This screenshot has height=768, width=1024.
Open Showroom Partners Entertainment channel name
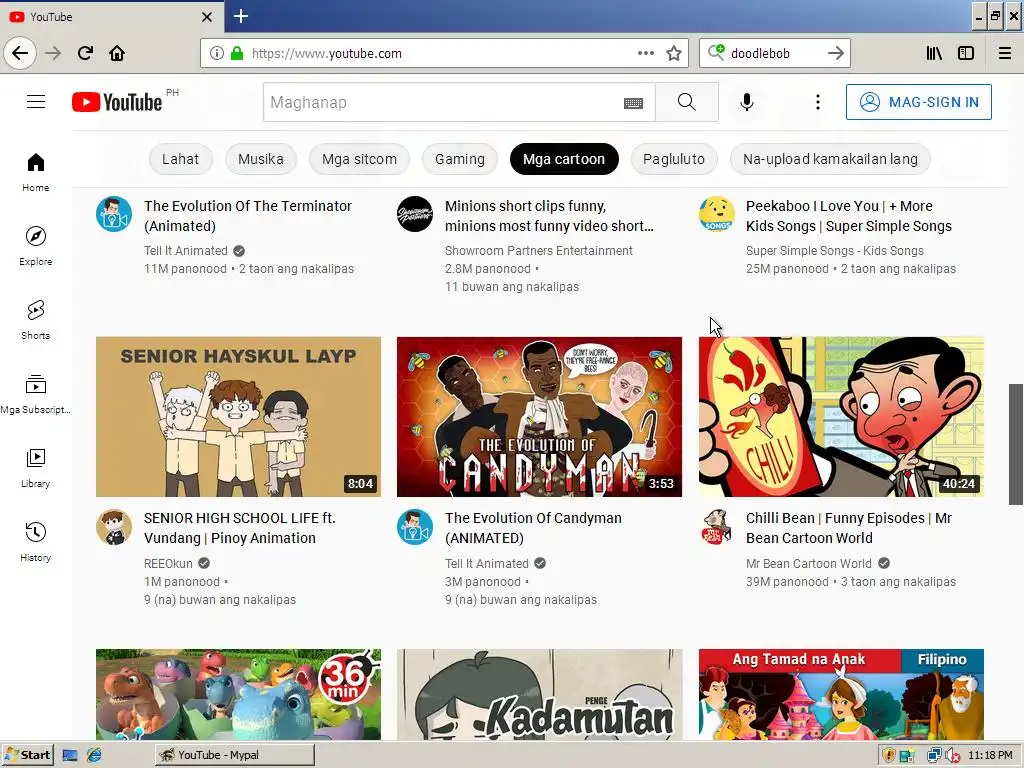tap(539, 251)
